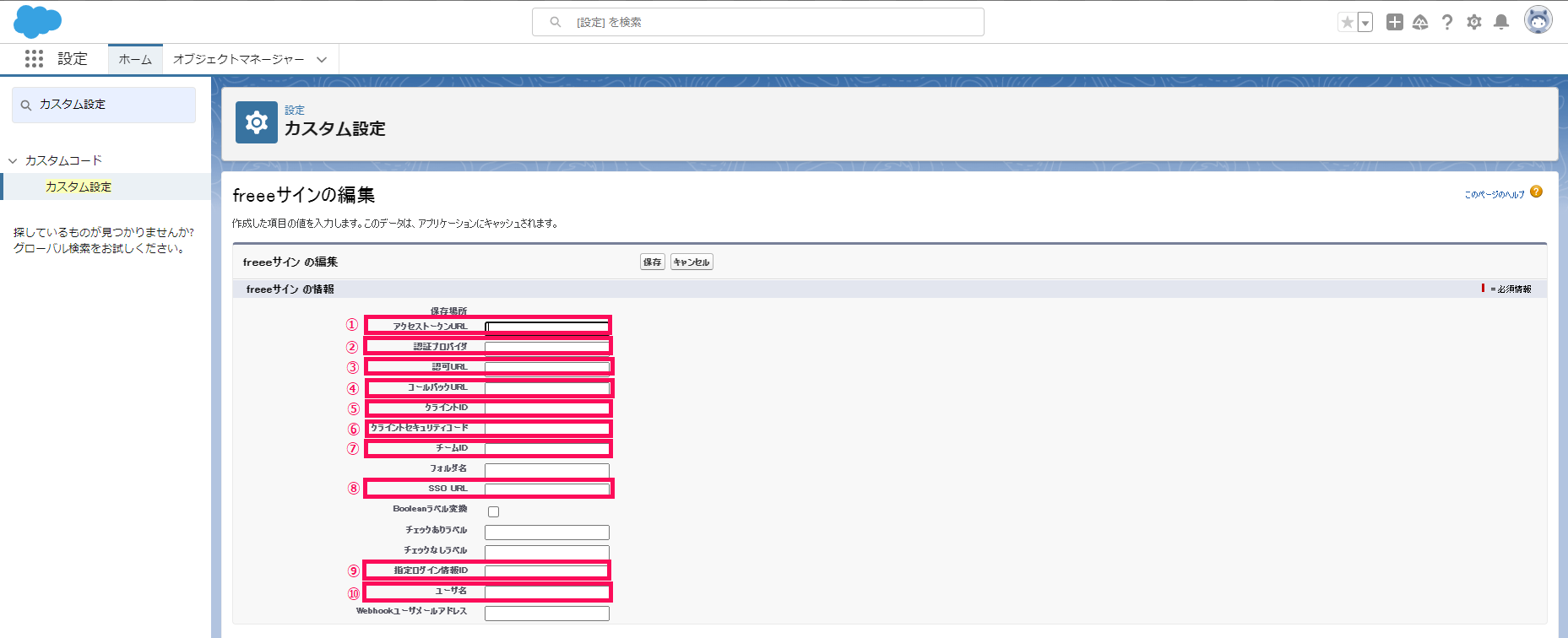Click the search magnifier icon in header

point(556,22)
